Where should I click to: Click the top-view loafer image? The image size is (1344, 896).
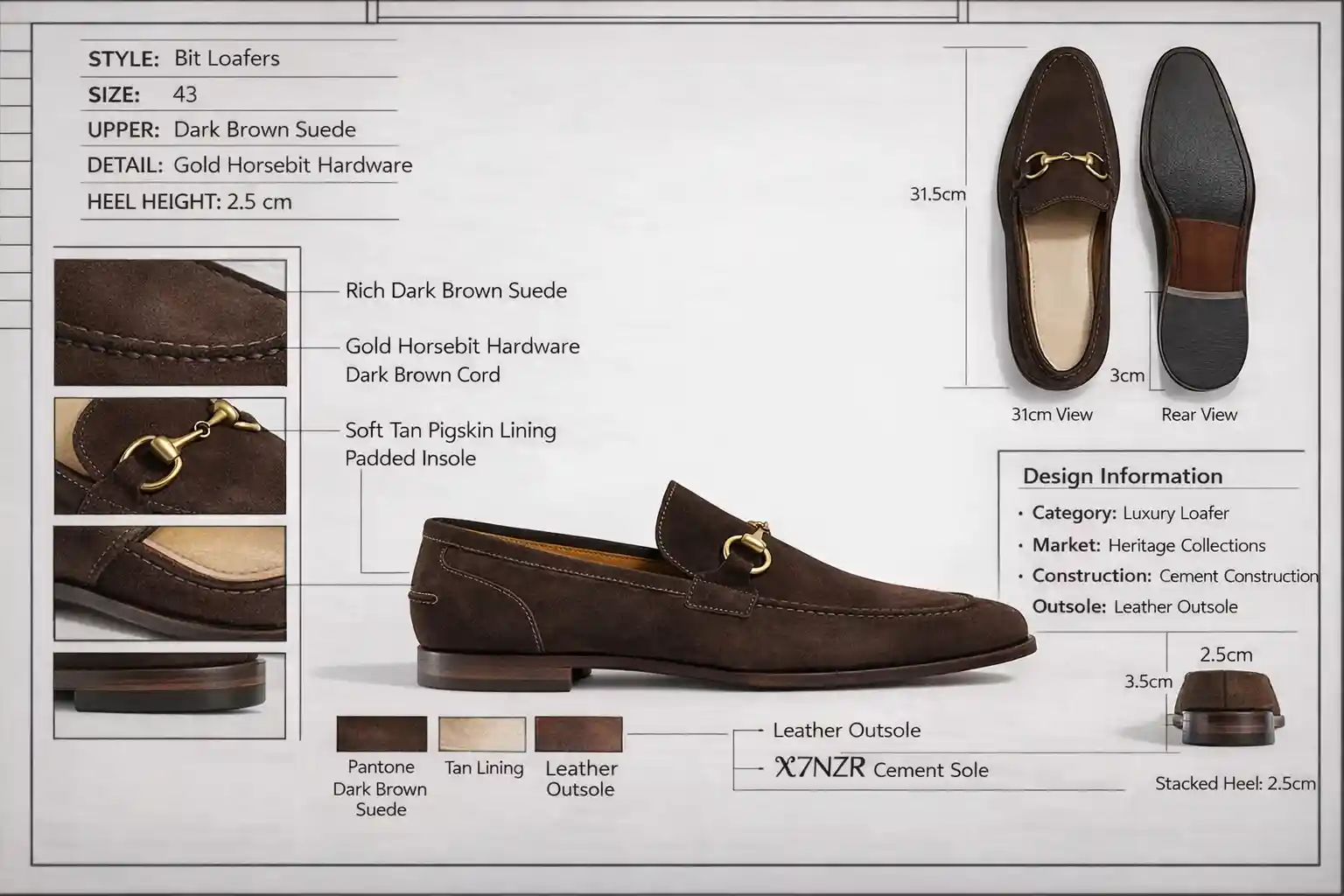coord(1058,220)
